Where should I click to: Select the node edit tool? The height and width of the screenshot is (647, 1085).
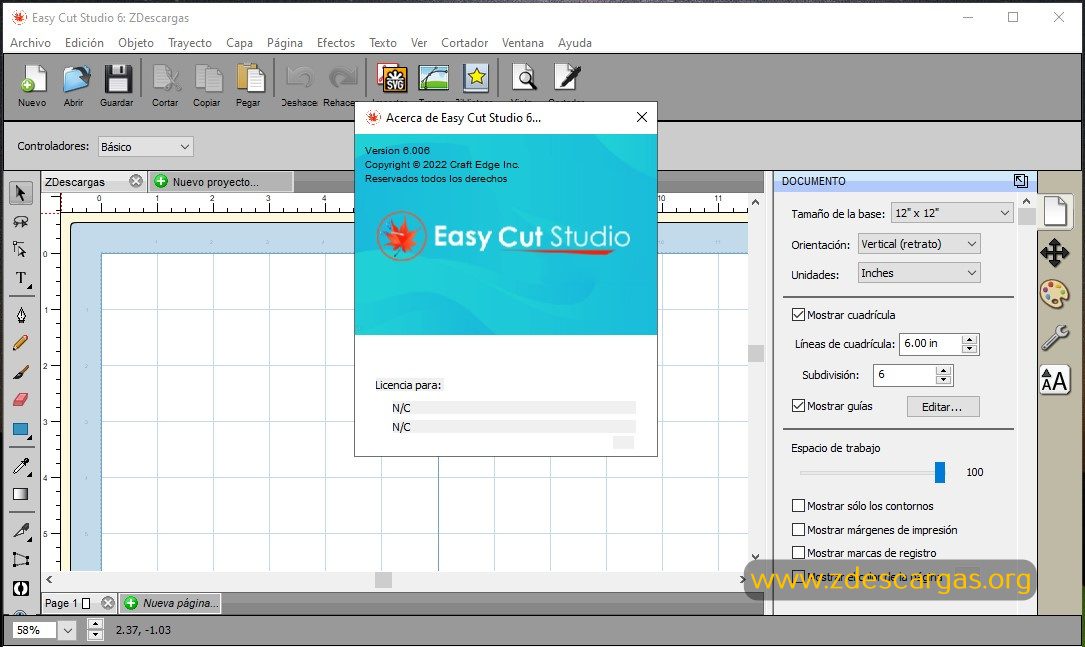[x=21, y=250]
